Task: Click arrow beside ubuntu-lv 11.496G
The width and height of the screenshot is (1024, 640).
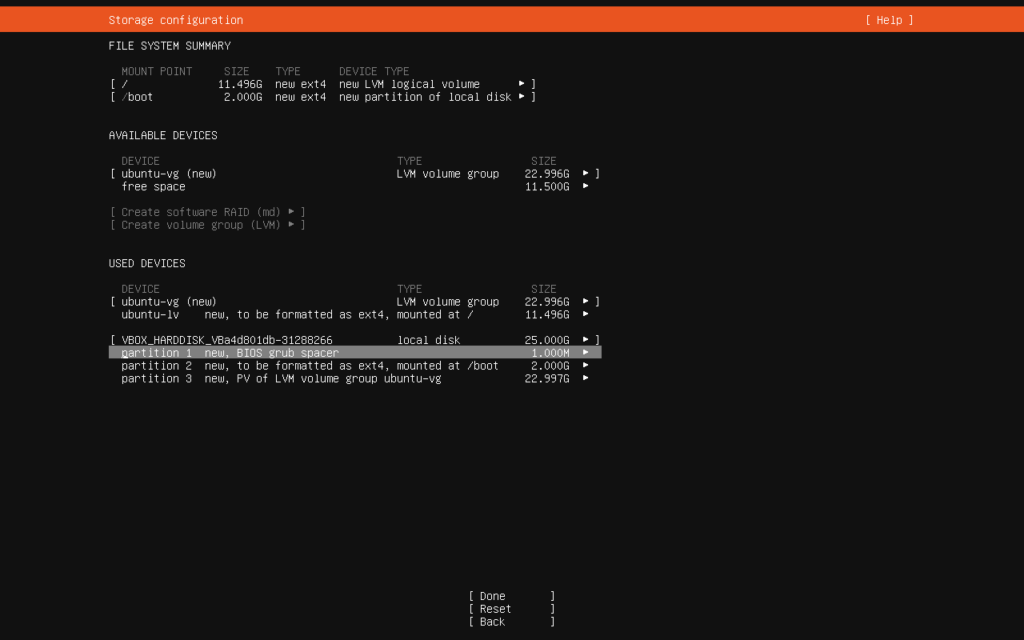Action: tap(586, 315)
